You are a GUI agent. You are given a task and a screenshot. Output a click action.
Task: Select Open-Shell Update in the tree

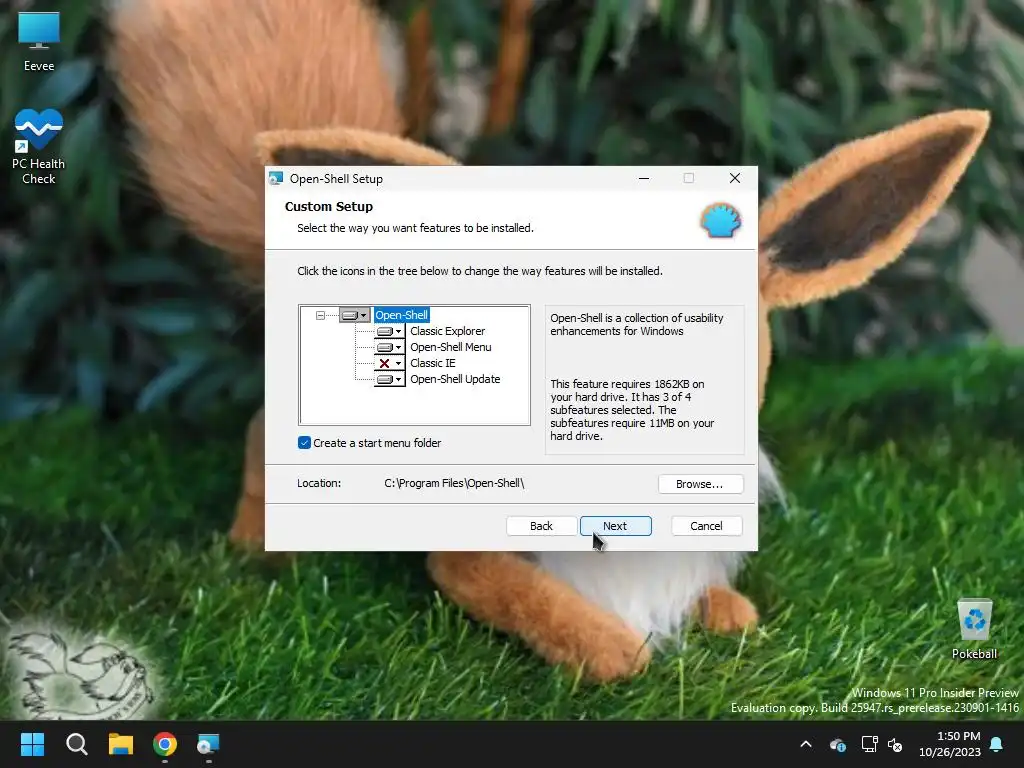455,379
